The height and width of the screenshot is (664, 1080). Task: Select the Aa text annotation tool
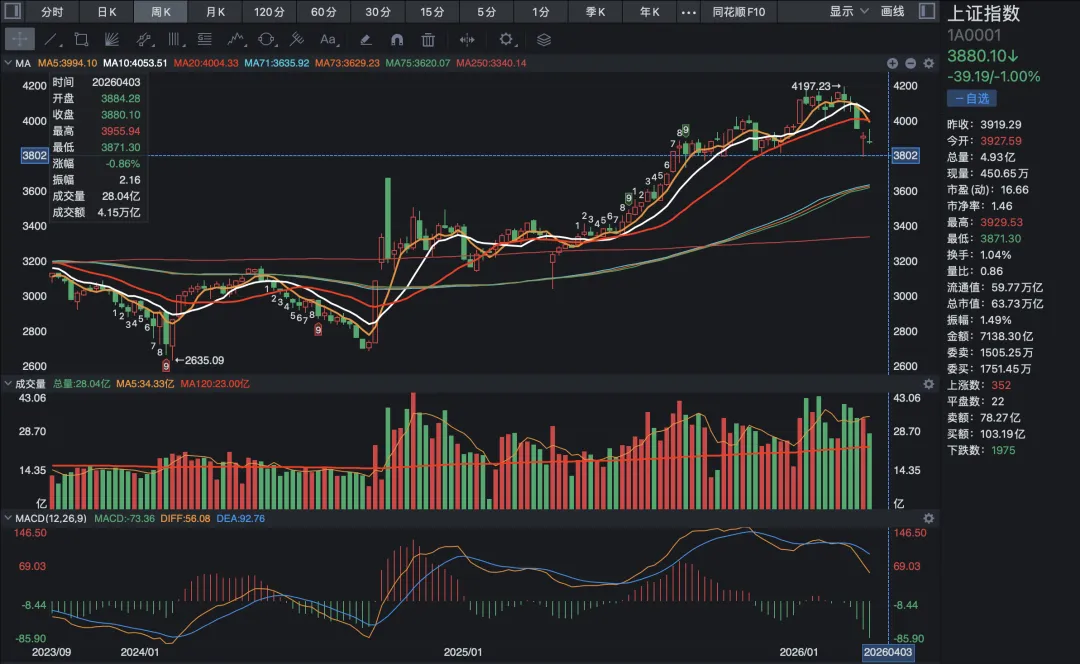(x=328, y=39)
